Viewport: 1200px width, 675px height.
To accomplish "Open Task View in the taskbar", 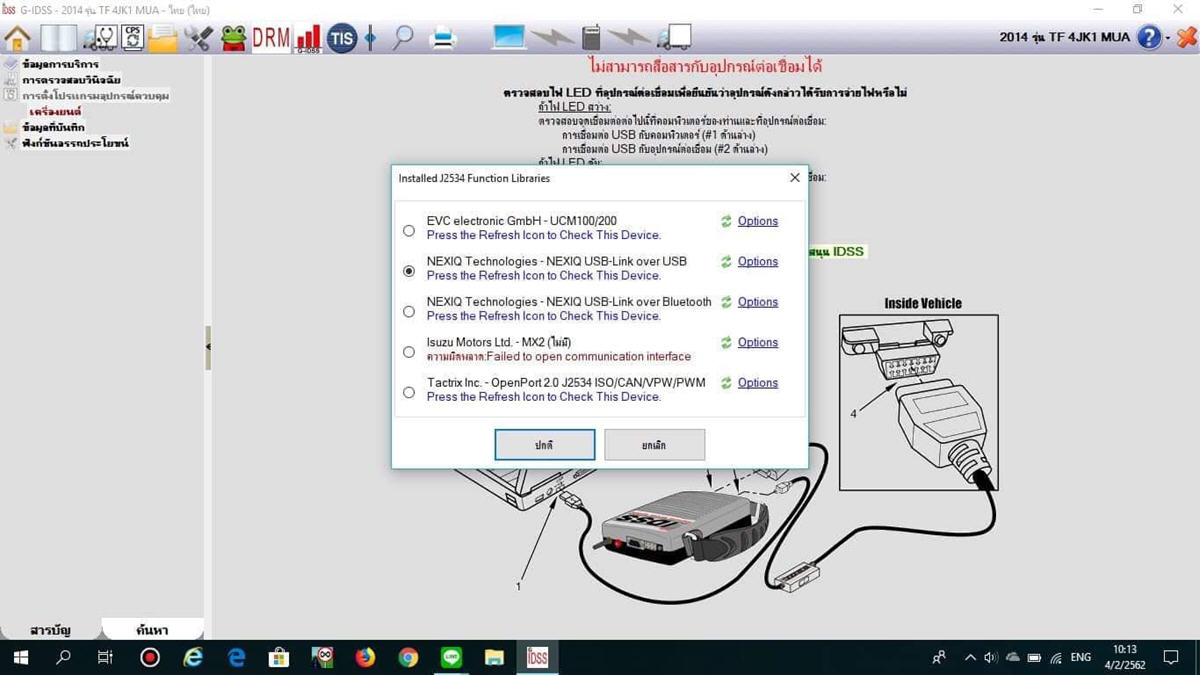I will (x=105, y=657).
